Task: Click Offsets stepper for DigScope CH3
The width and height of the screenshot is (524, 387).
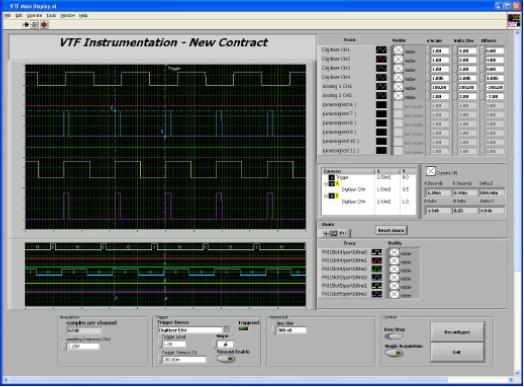Action: (482, 69)
